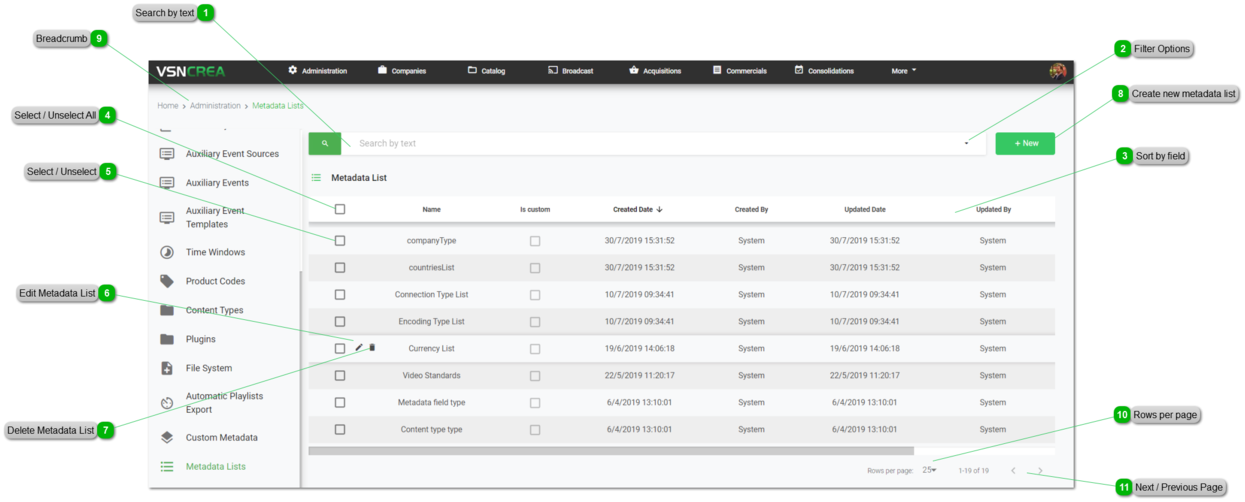This screenshot has width=1245, height=502.
Task: Open the Broadcast menu
Action: (x=570, y=71)
